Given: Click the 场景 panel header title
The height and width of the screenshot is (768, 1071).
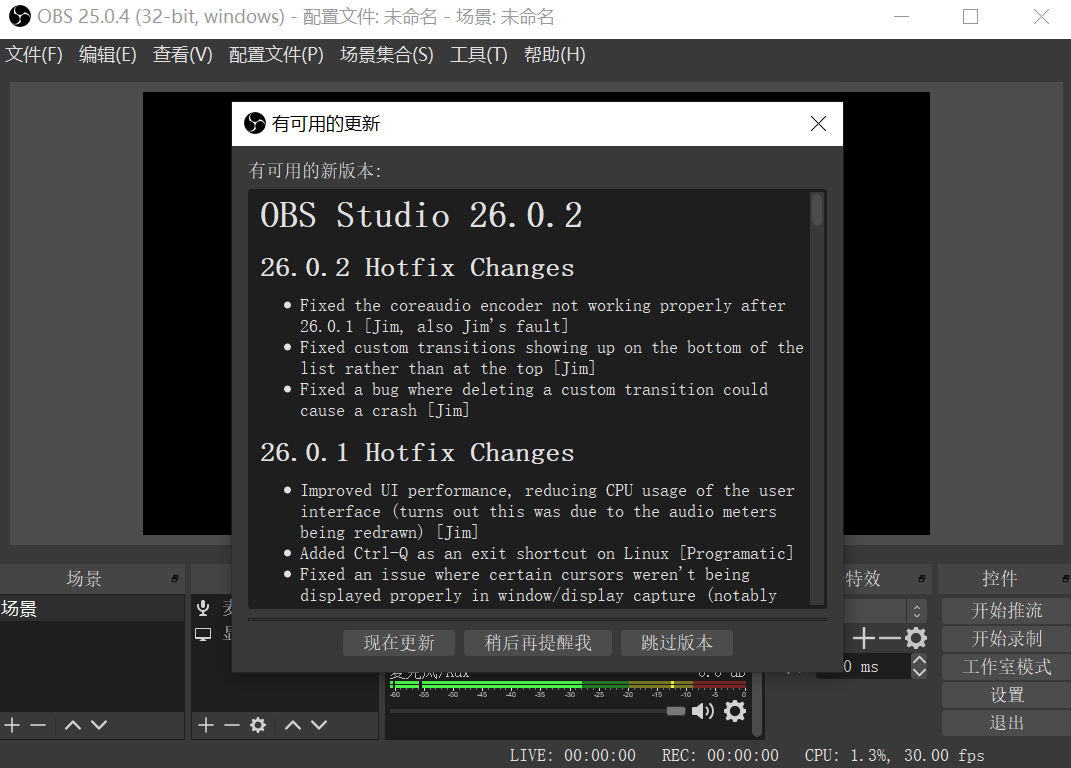Looking at the screenshot, I should click(84, 579).
